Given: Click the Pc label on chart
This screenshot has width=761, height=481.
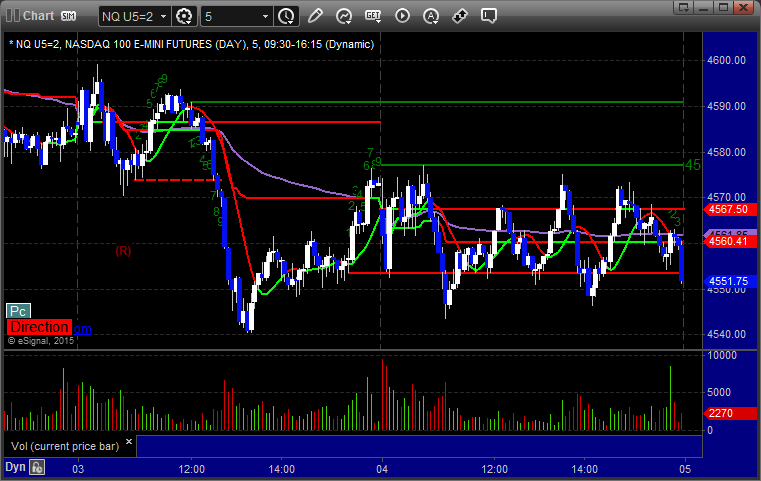Looking at the screenshot, I should click(x=18, y=311).
